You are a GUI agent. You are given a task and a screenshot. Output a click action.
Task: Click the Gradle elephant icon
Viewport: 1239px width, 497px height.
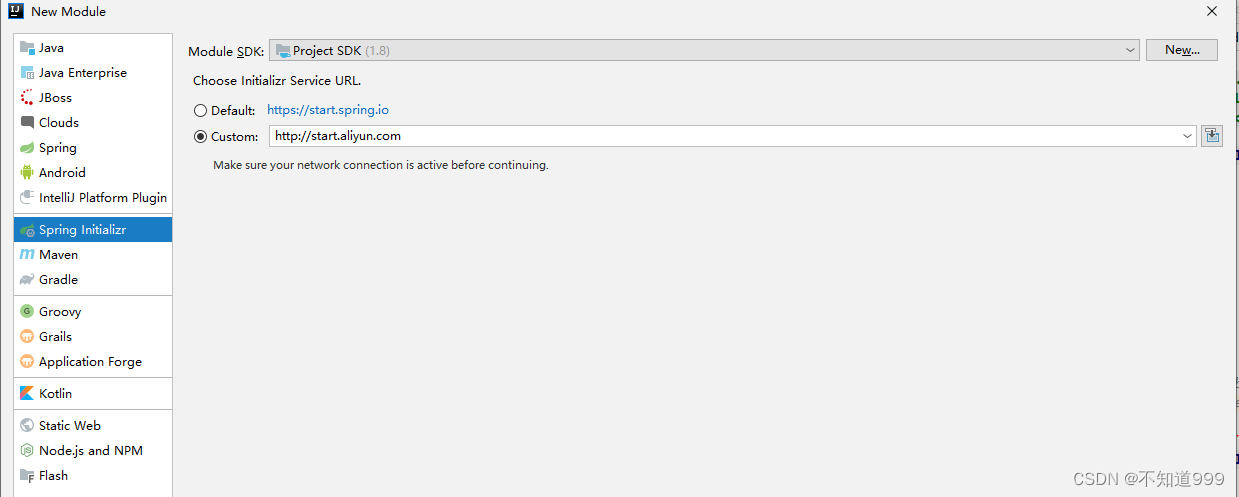click(27, 280)
